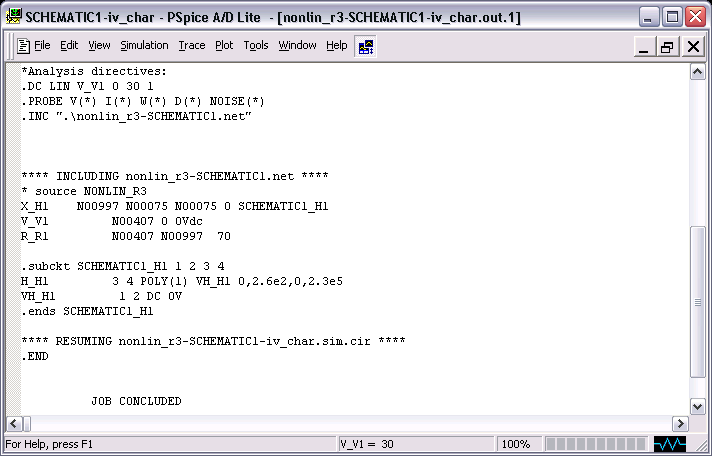Screen dimensions: 712x456
Task: Click the '.ends SCHEMATIC1_H1' line
Action: (87, 312)
